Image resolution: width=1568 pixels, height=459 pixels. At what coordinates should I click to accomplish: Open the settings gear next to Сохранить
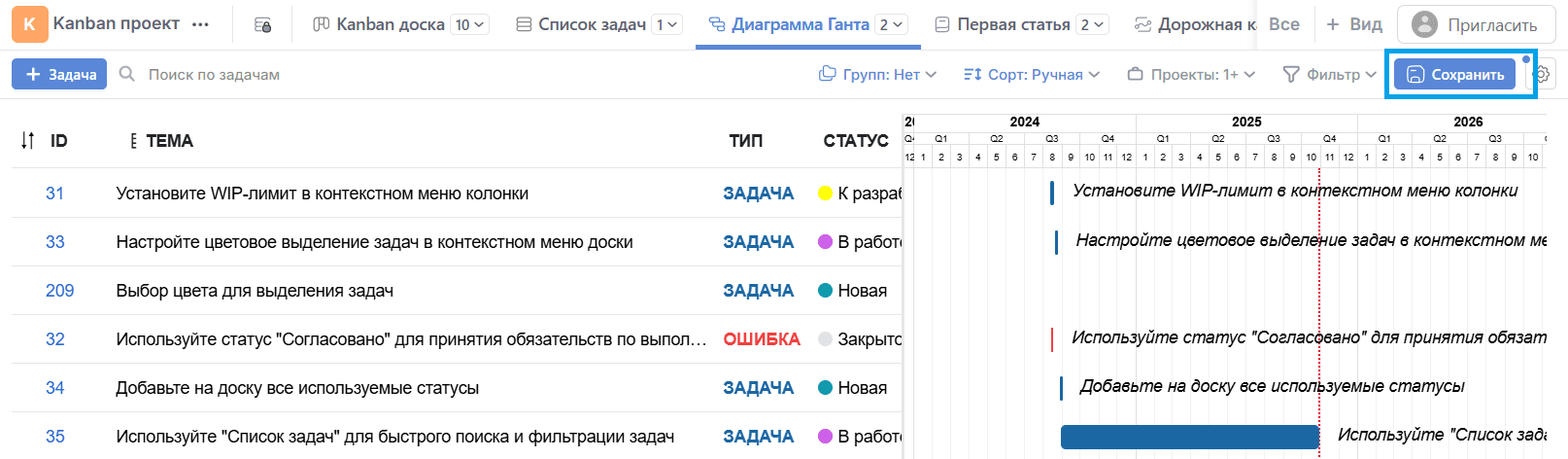tap(1542, 75)
